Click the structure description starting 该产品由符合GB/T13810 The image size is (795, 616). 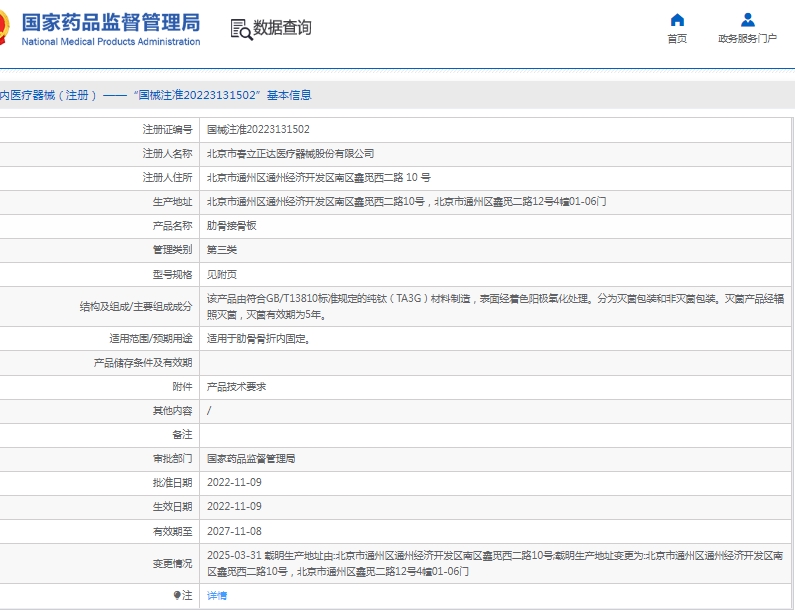tap(495, 306)
